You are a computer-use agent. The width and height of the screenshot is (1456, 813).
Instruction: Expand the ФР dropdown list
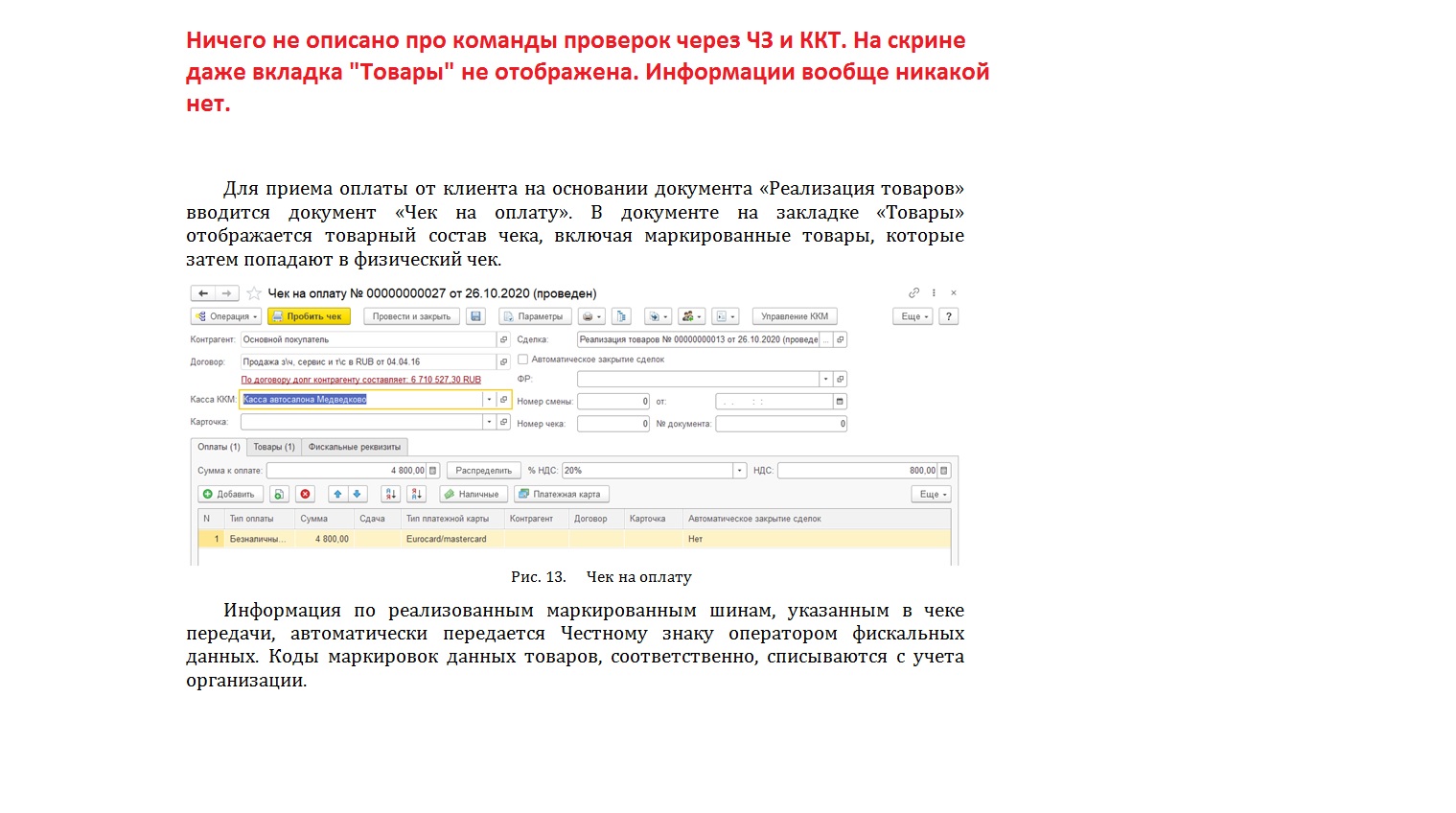click(826, 379)
